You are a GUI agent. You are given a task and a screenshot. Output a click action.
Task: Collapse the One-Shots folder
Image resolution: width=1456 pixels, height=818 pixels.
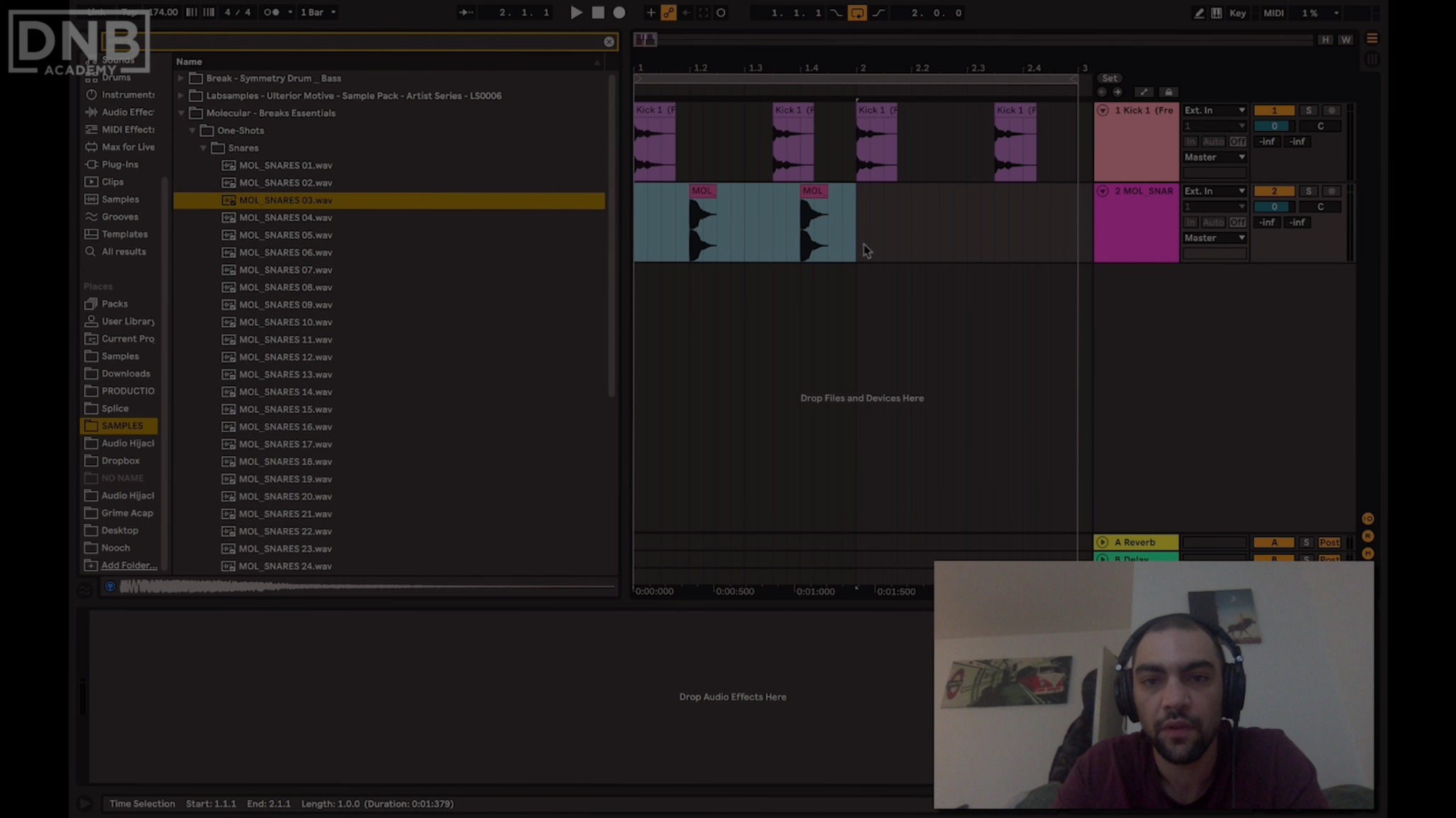pos(192,131)
